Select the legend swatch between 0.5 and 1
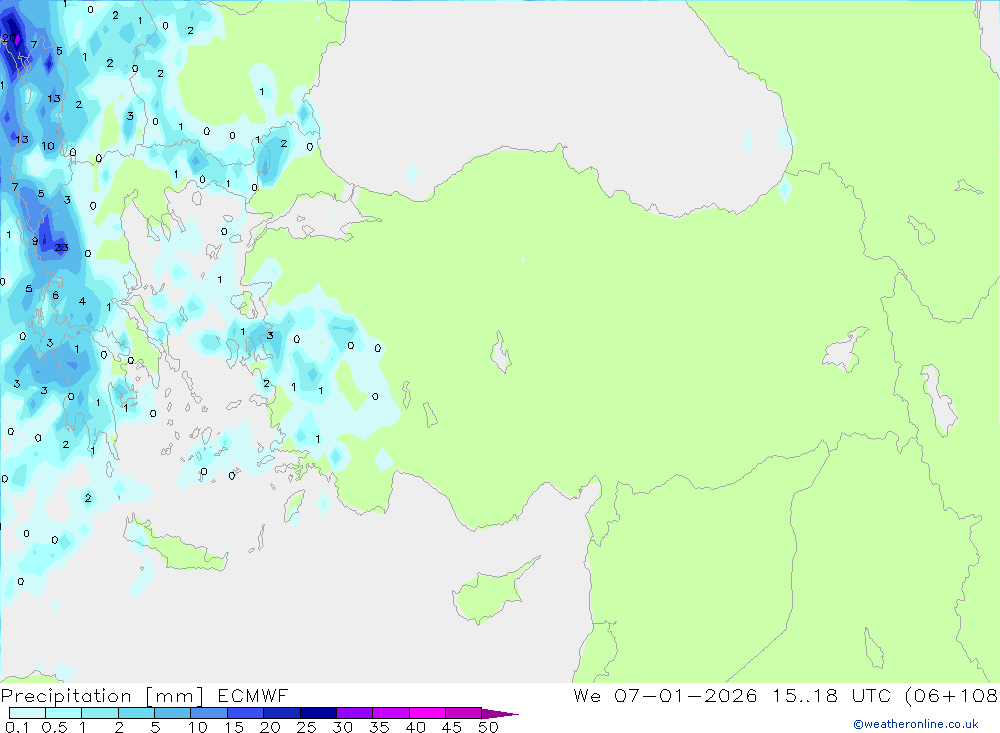This screenshot has height=733, width=1000. 64,713
